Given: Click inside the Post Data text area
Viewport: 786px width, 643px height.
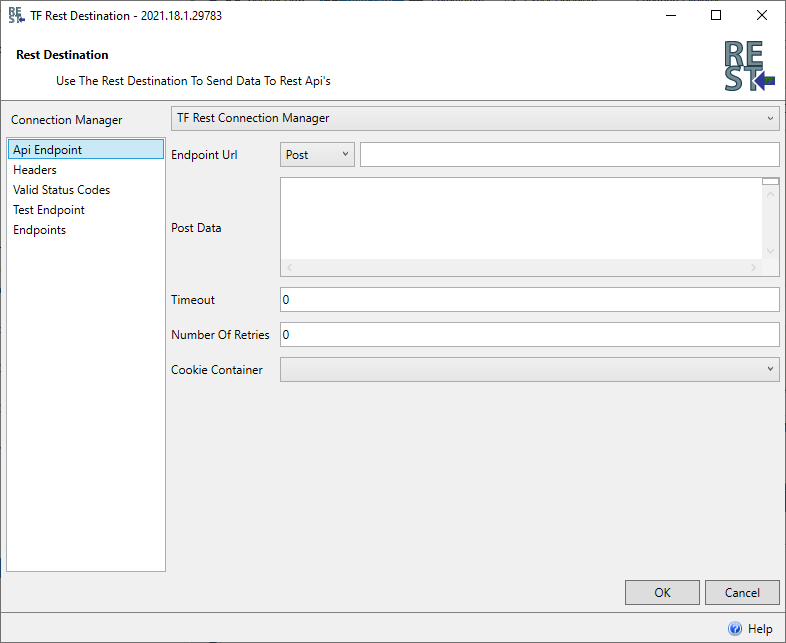Looking at the screenshot, I should (x=521, y=218).
